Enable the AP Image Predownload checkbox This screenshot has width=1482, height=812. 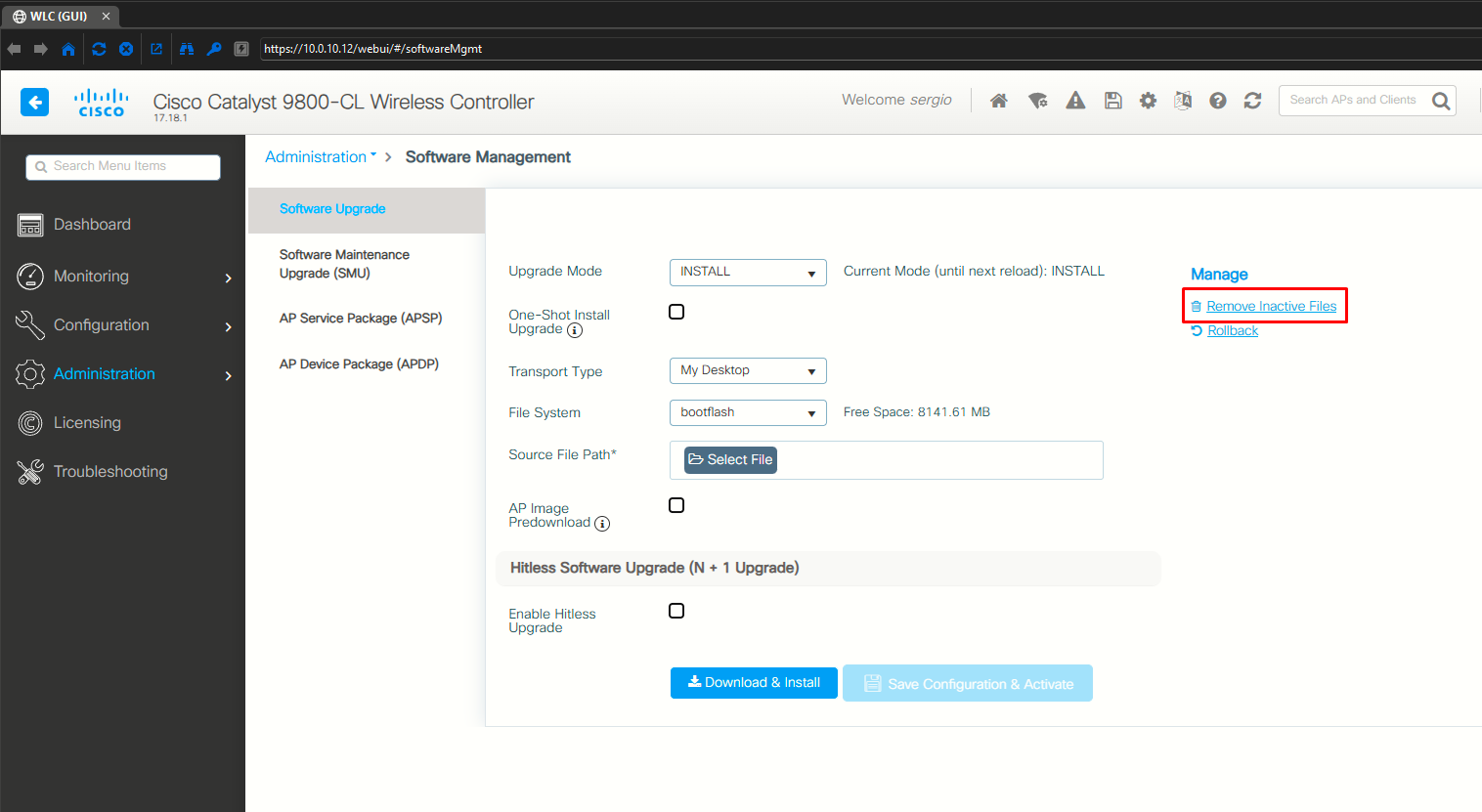pos(676,505)
